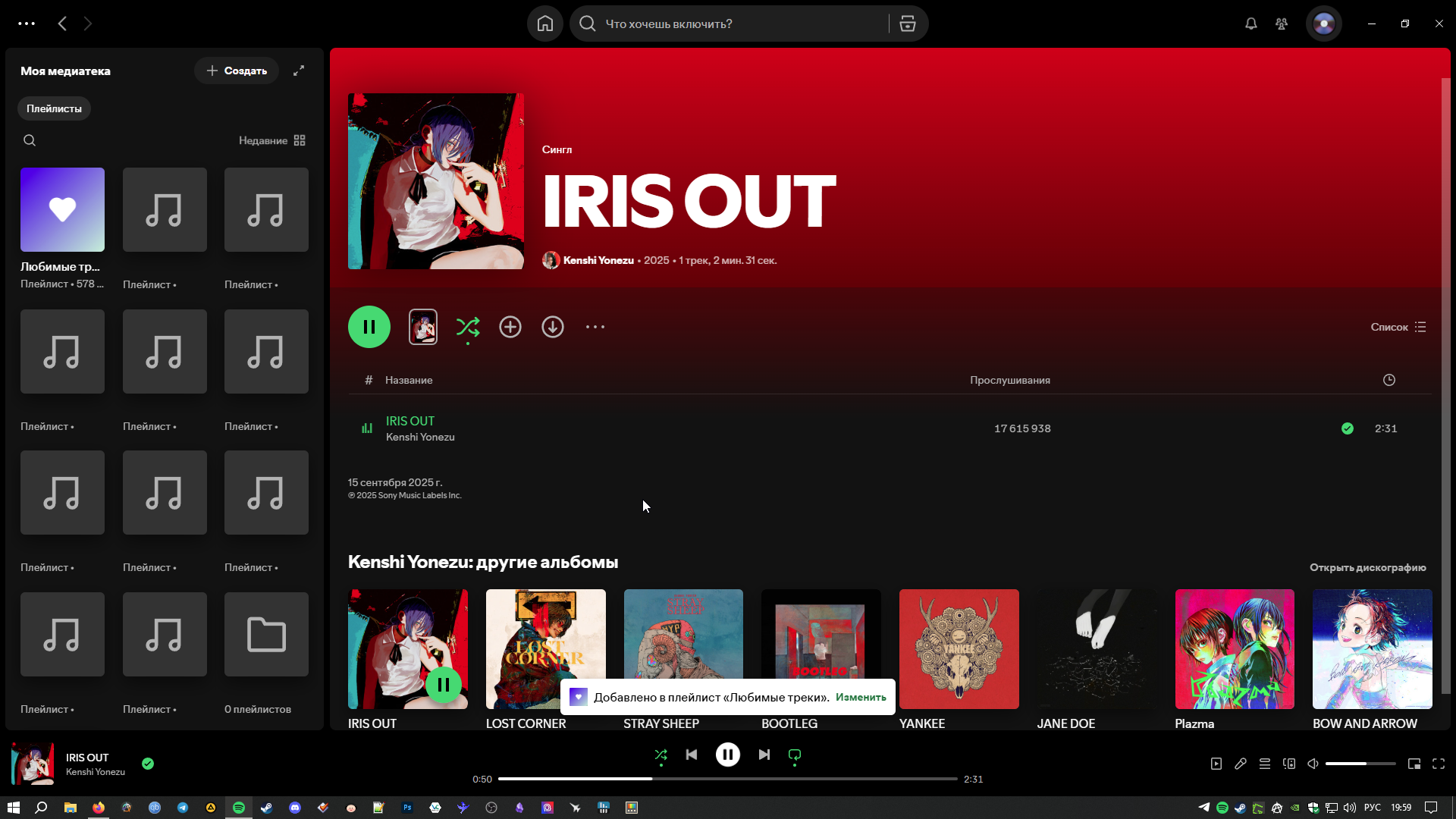The height and width of the screenshot is (819, 1456).
Task: Open three-dot app menu in top-left corner
Action: (27, 24)
